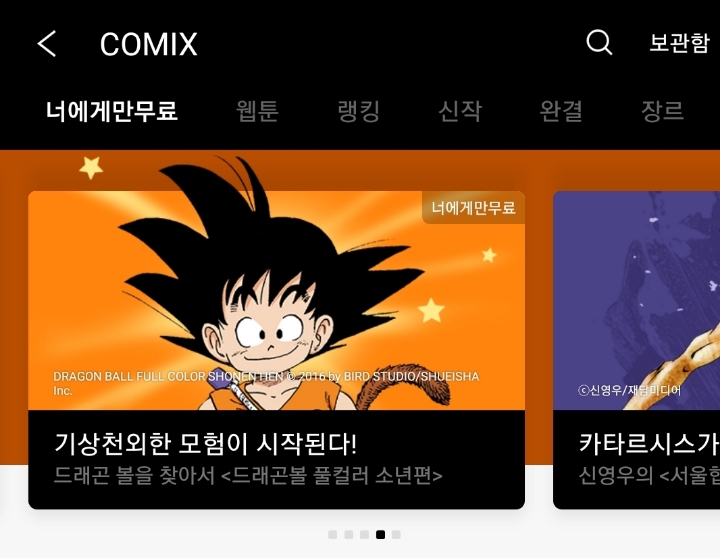Open the purple 신영우 banner card
Screen dimensions: 720x558
636,300
